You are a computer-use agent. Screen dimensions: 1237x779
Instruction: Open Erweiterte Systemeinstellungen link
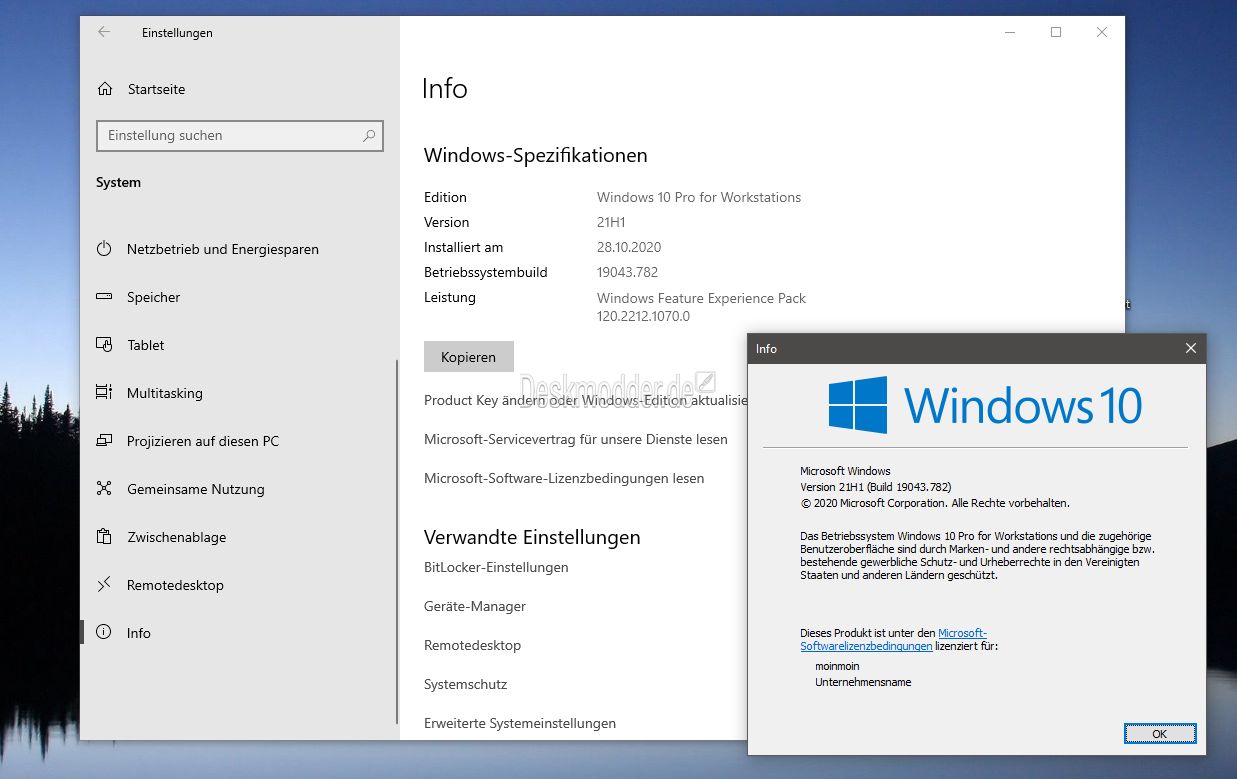pos(520,723)
